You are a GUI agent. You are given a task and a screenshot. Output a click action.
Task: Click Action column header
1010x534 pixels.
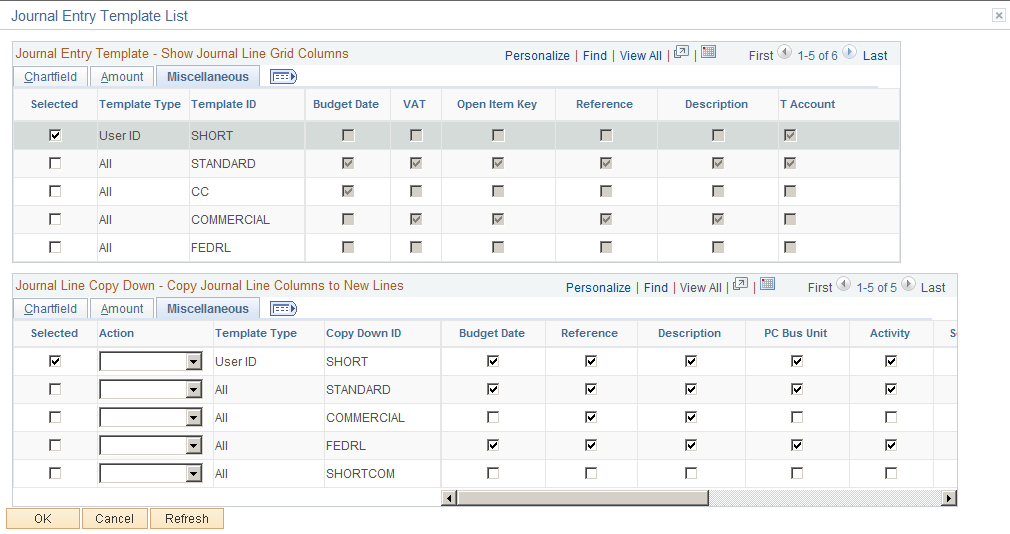(117, 334)
